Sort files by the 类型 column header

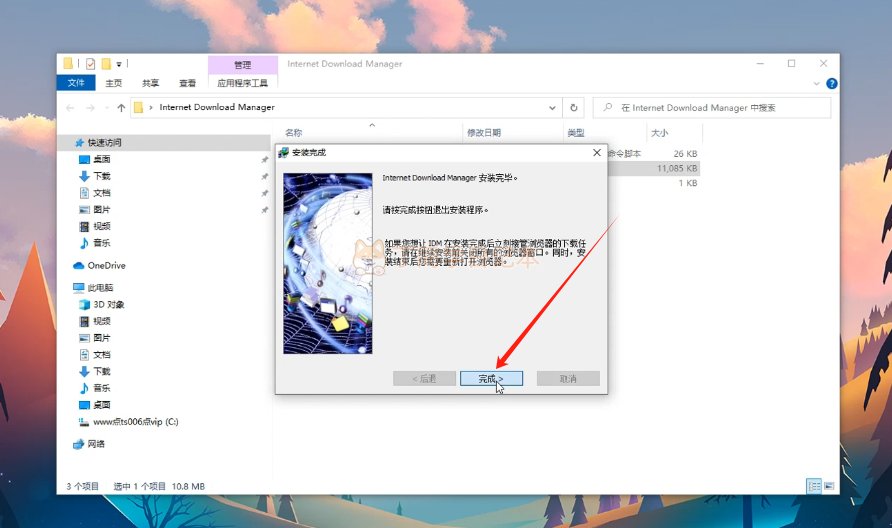pos(576,133)
